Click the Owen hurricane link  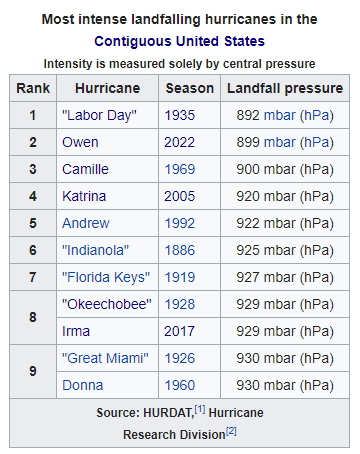point(80,142)
